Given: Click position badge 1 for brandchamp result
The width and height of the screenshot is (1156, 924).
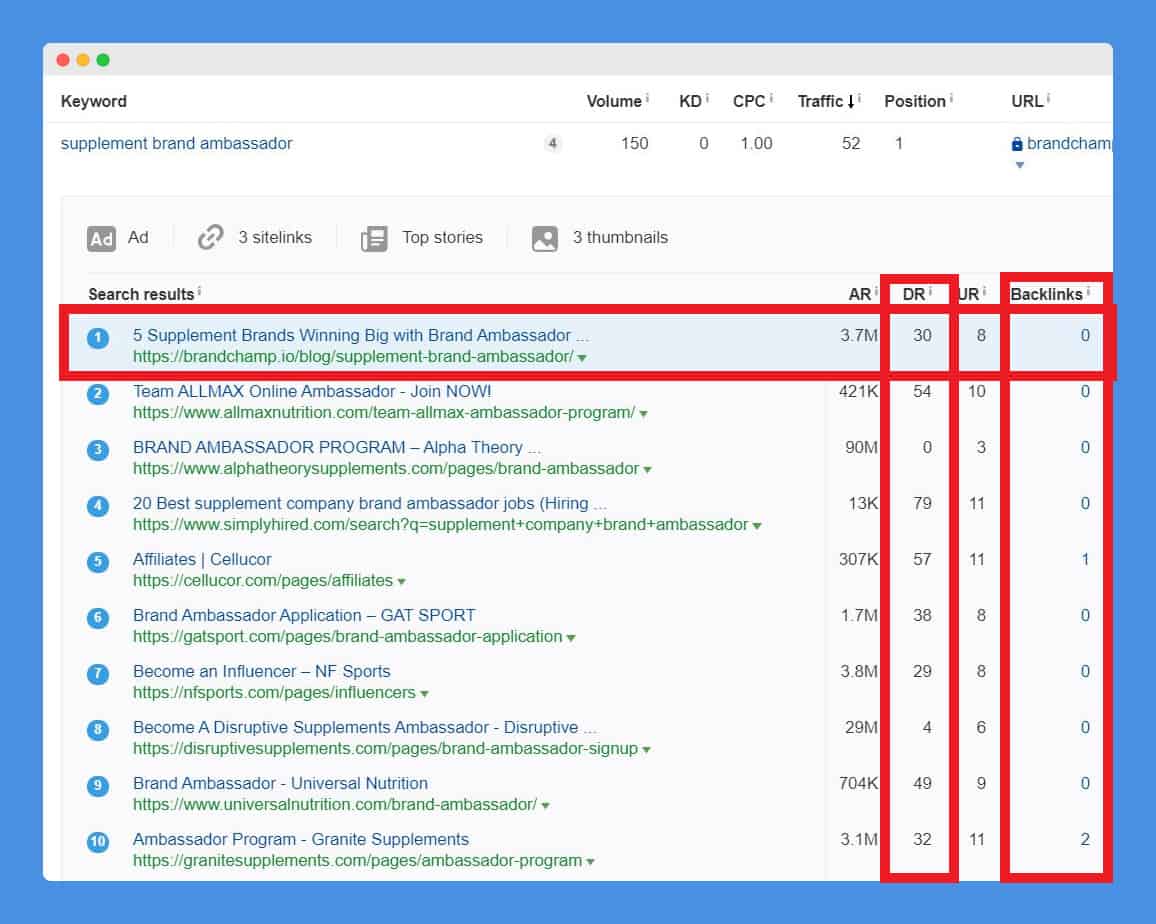Looking at the screenshot, I should (x=97, y=338).
